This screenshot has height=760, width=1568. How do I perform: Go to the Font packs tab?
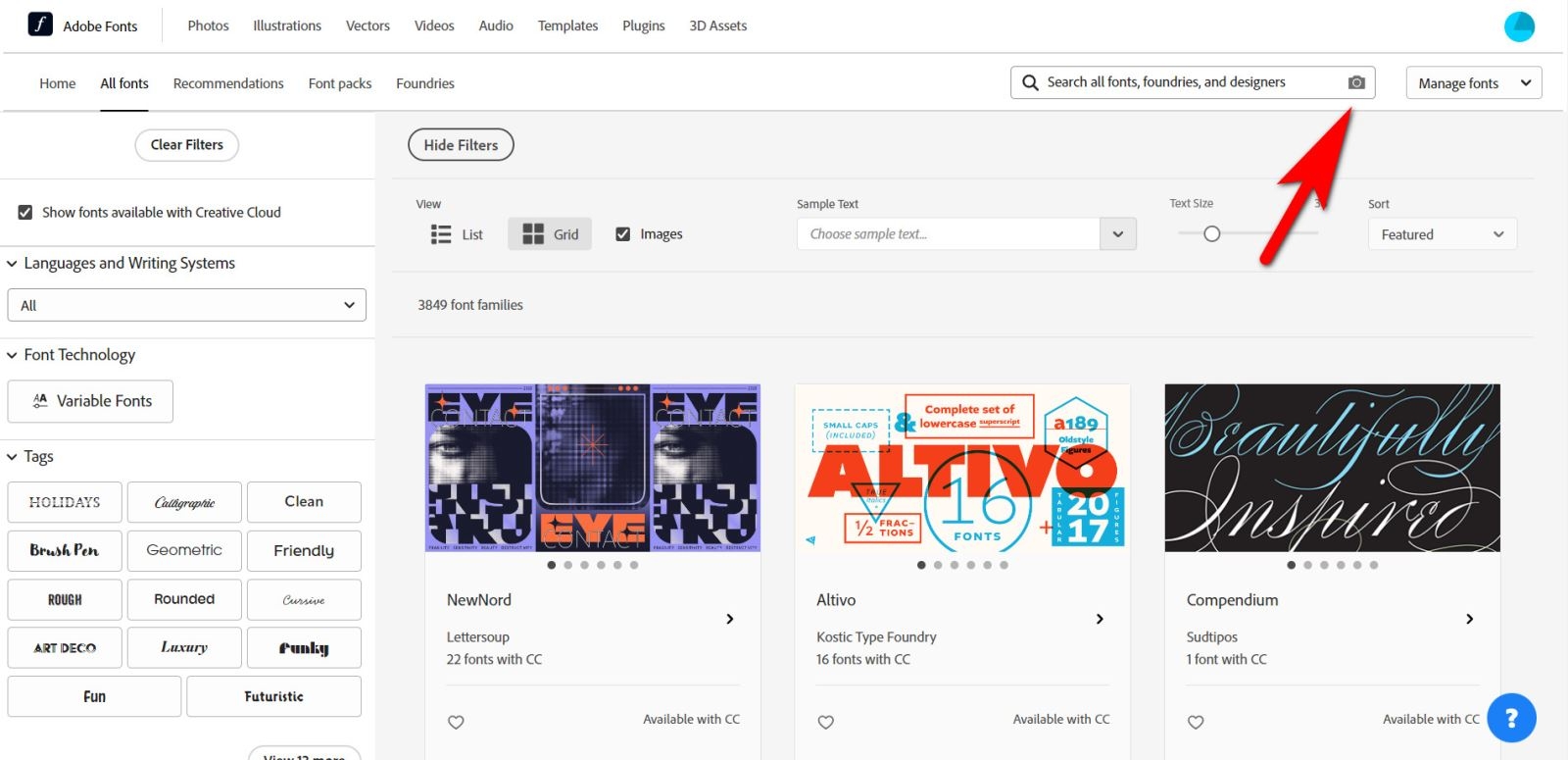(x=339, y=83)
